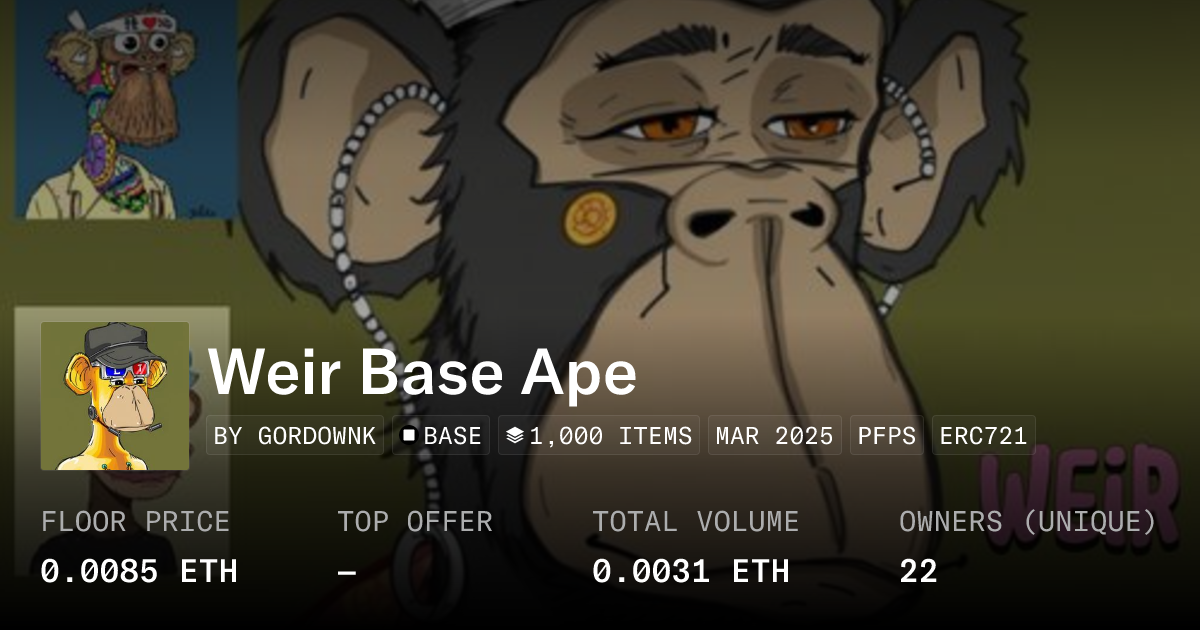Click the Weir Base Ape collection avatar
The height and width of the screenshot is (630, 1200).
(115, 396)
